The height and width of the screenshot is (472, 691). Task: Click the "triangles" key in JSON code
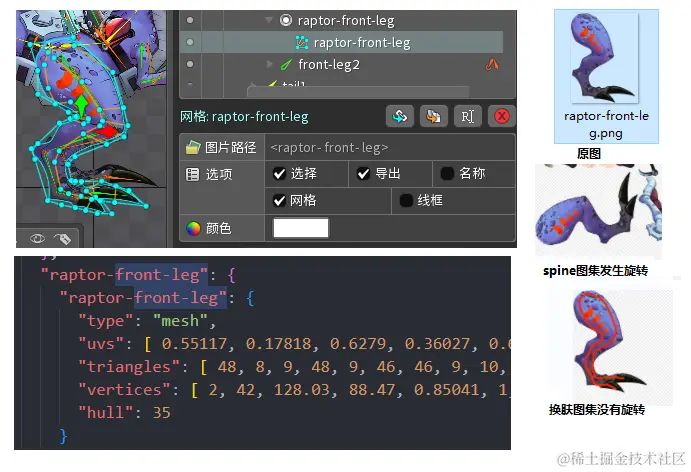pos(129,367)
